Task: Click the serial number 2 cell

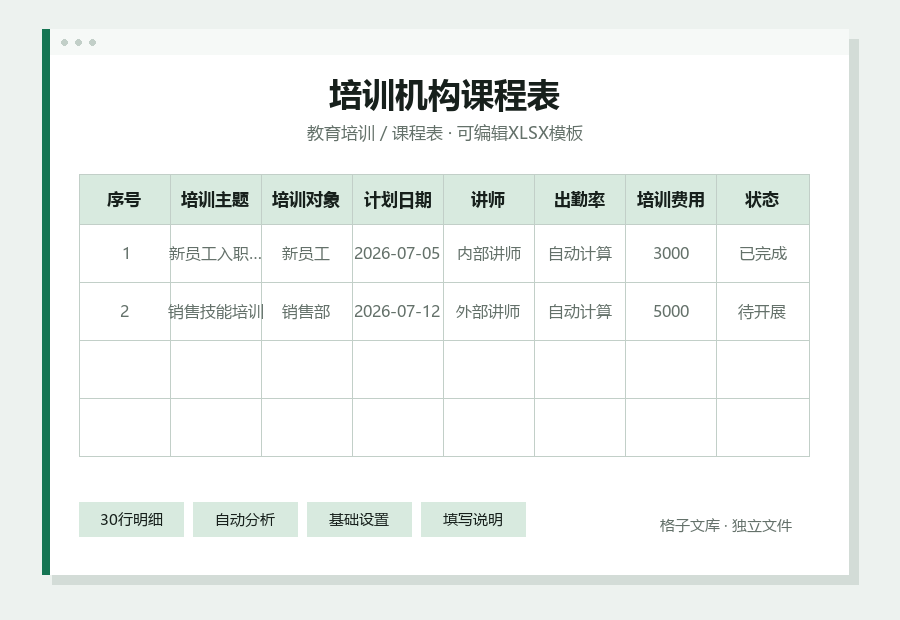Action: click(125, 312)
